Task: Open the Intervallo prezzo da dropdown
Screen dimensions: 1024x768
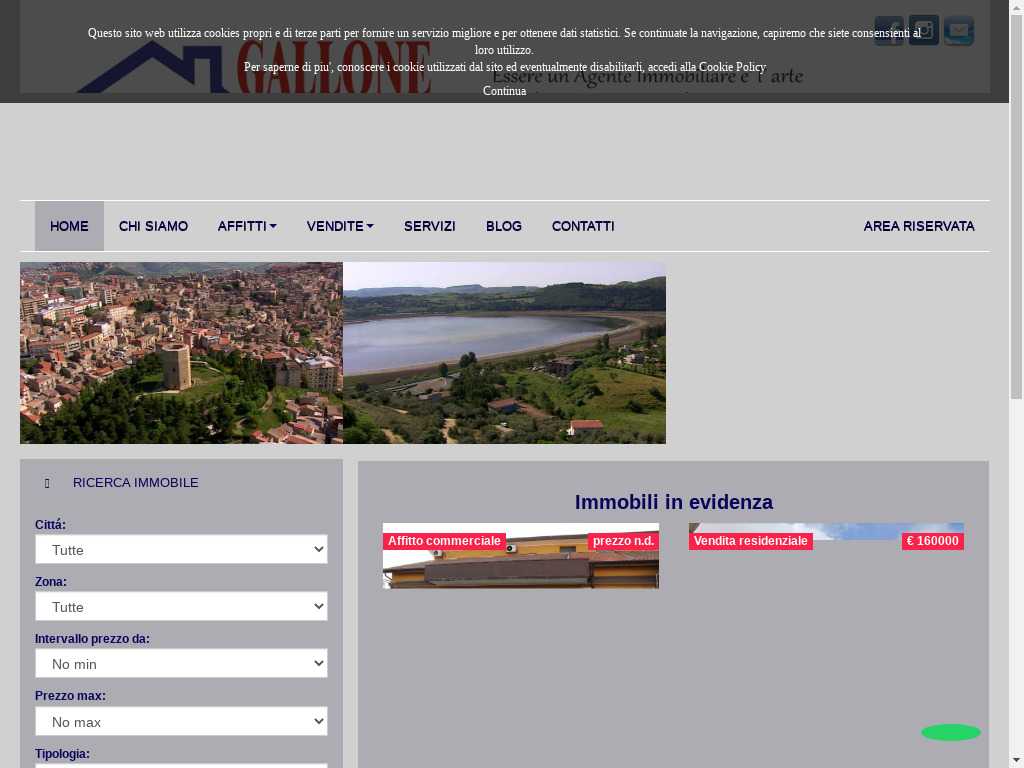Action: click(x=181, y=664)
